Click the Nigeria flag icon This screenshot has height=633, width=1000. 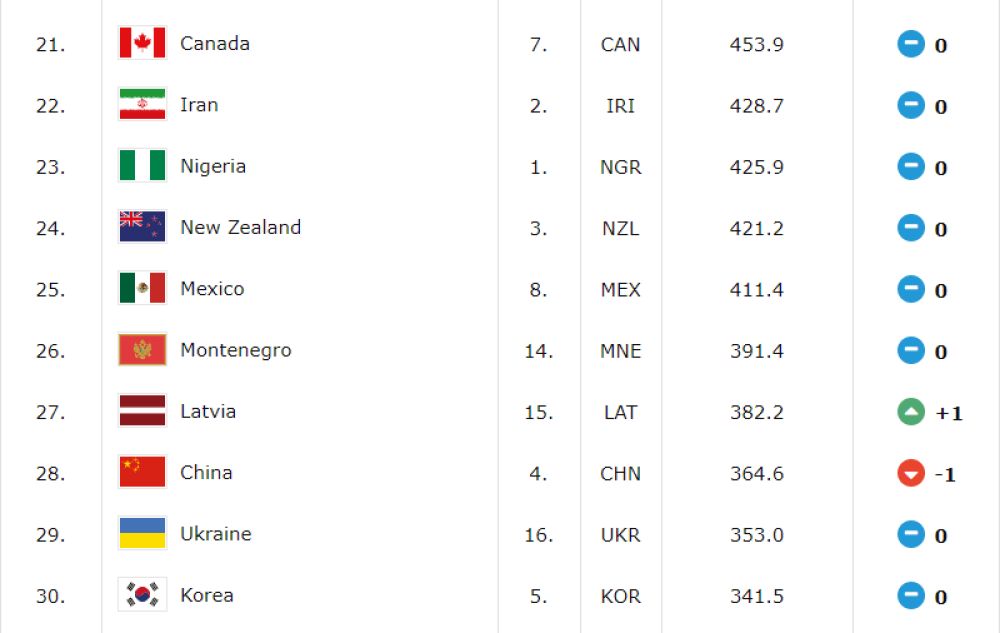pyautogui.click(x=142, y=165)
